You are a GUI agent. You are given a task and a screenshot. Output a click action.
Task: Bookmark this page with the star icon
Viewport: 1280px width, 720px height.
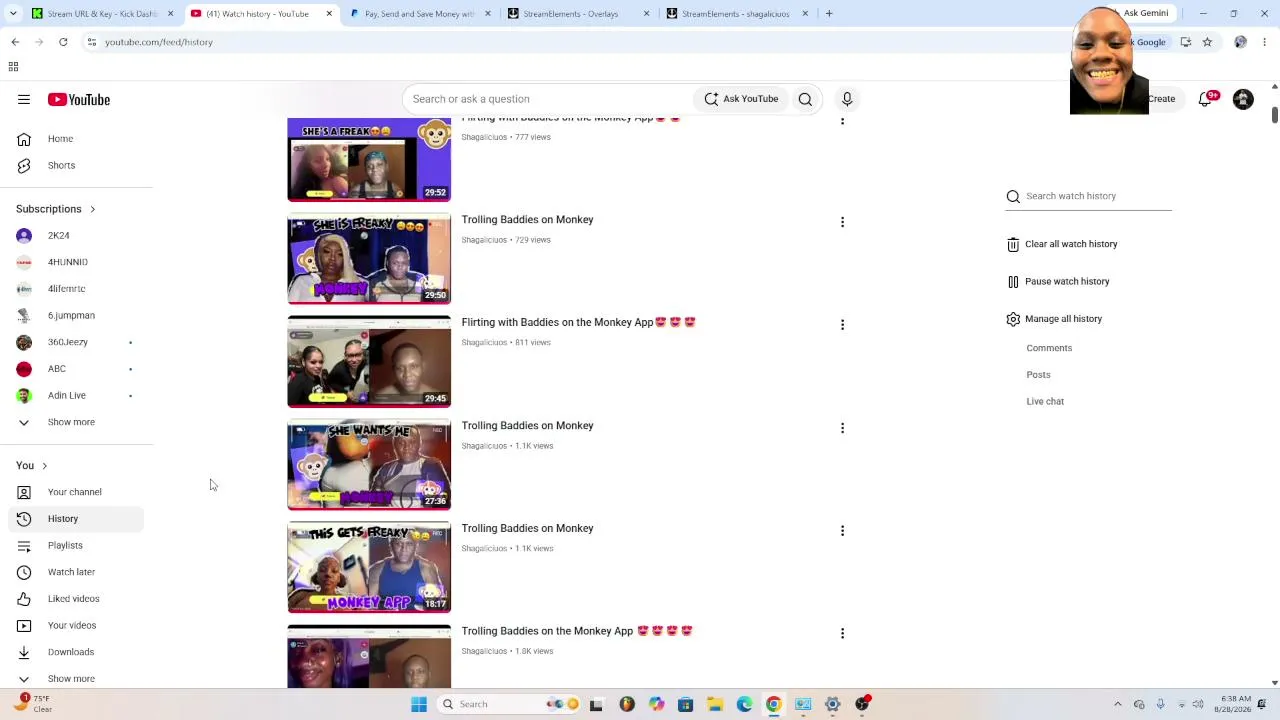tap(1207, 42)
